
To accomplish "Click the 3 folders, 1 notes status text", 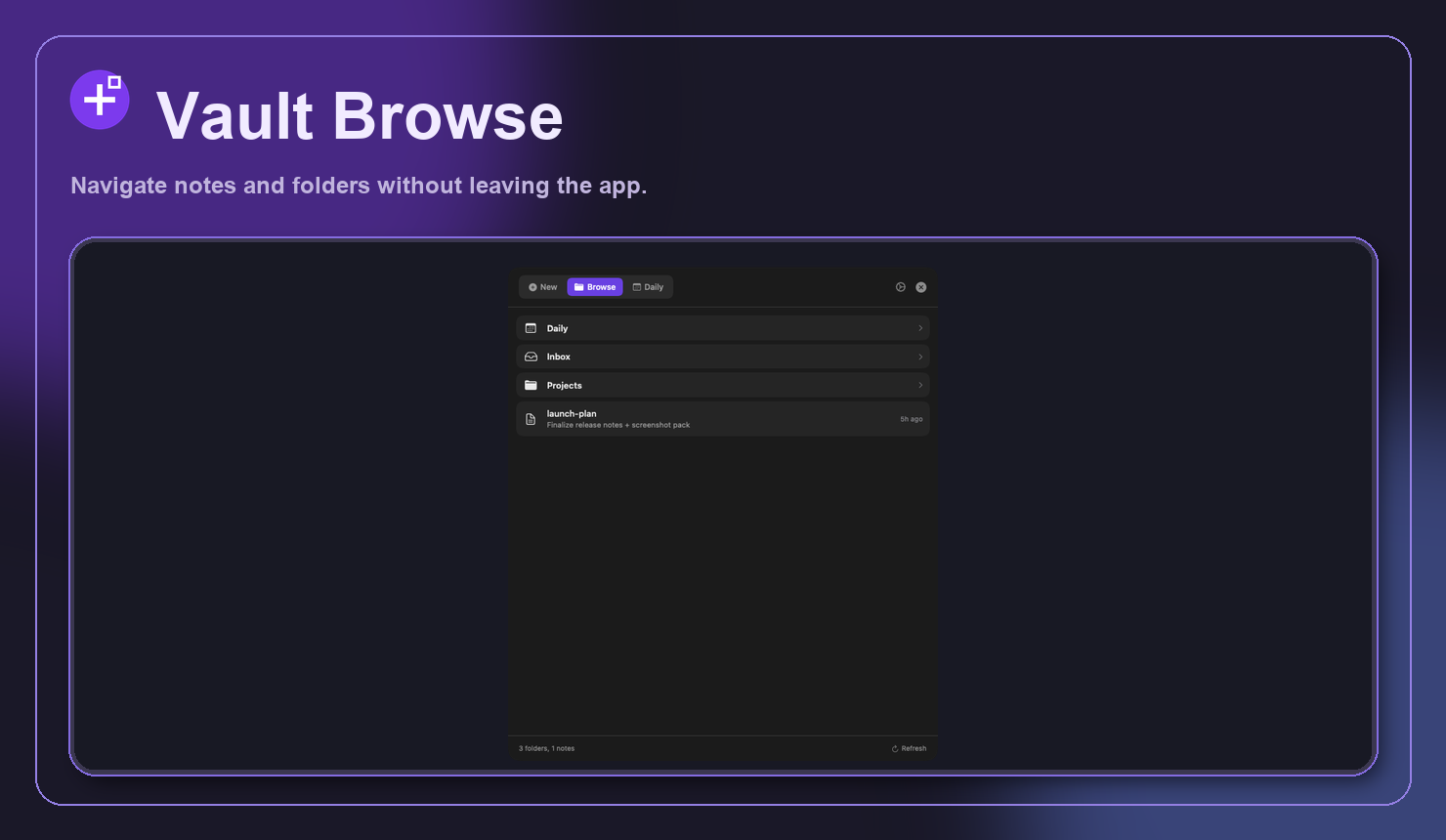I will point(546,748).
